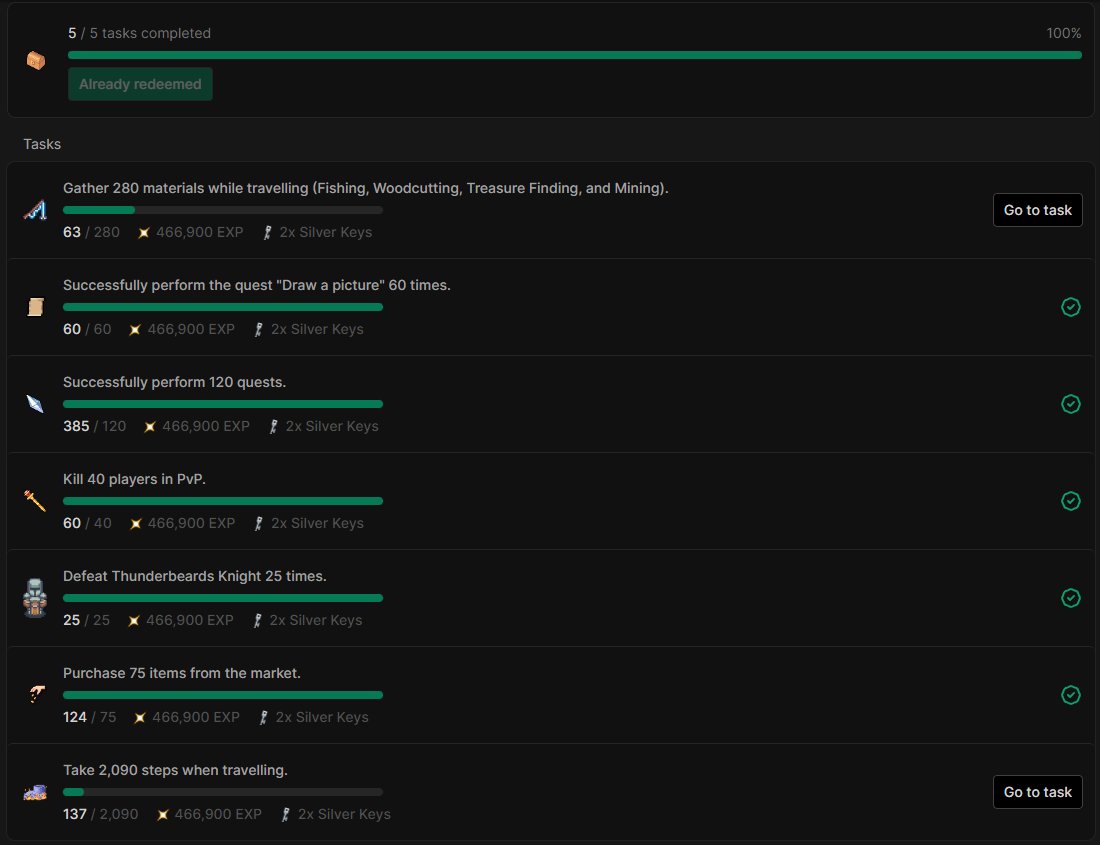Click the treasure chest reward icon
Screen dimensions: 1100x845
tap(36, 60)
